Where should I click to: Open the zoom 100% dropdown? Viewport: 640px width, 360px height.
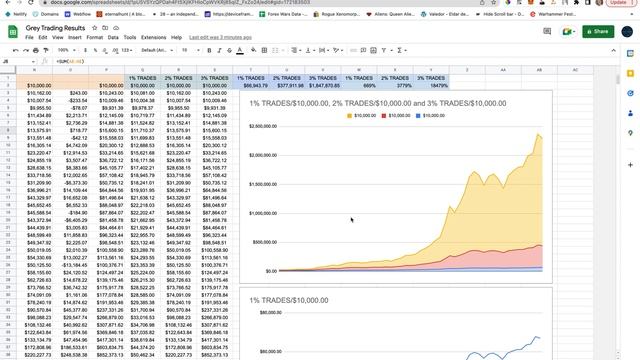66,50
